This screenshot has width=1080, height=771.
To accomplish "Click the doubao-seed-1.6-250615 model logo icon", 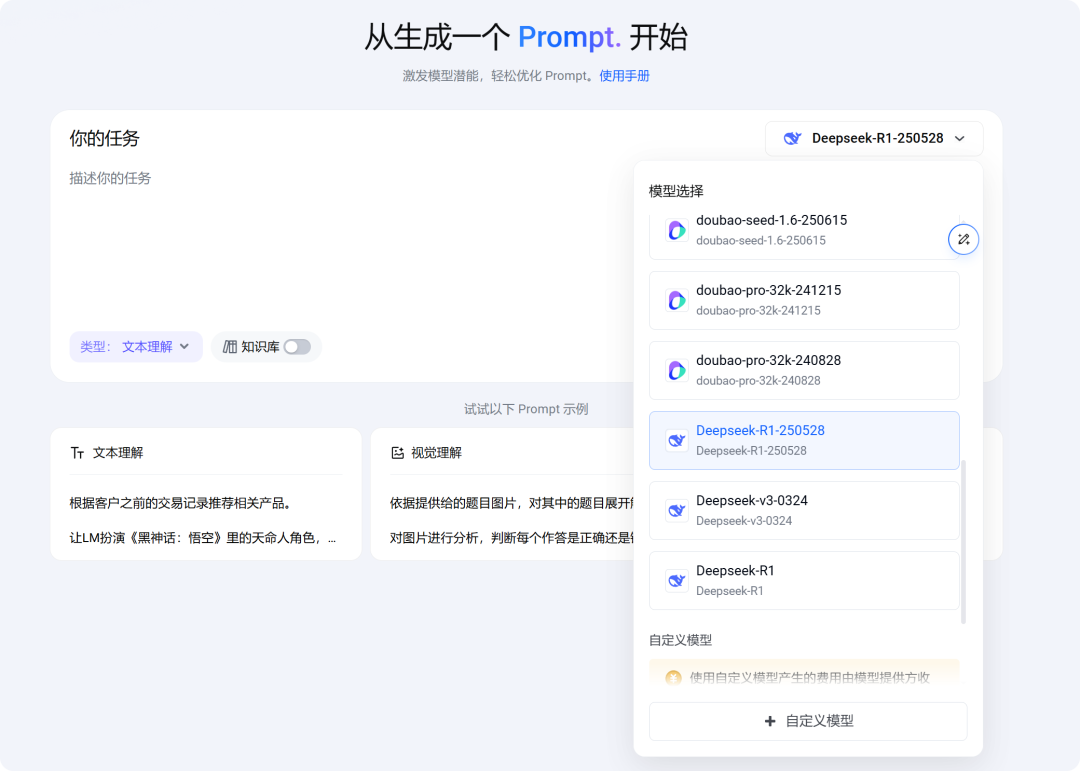I will [676, 230].
